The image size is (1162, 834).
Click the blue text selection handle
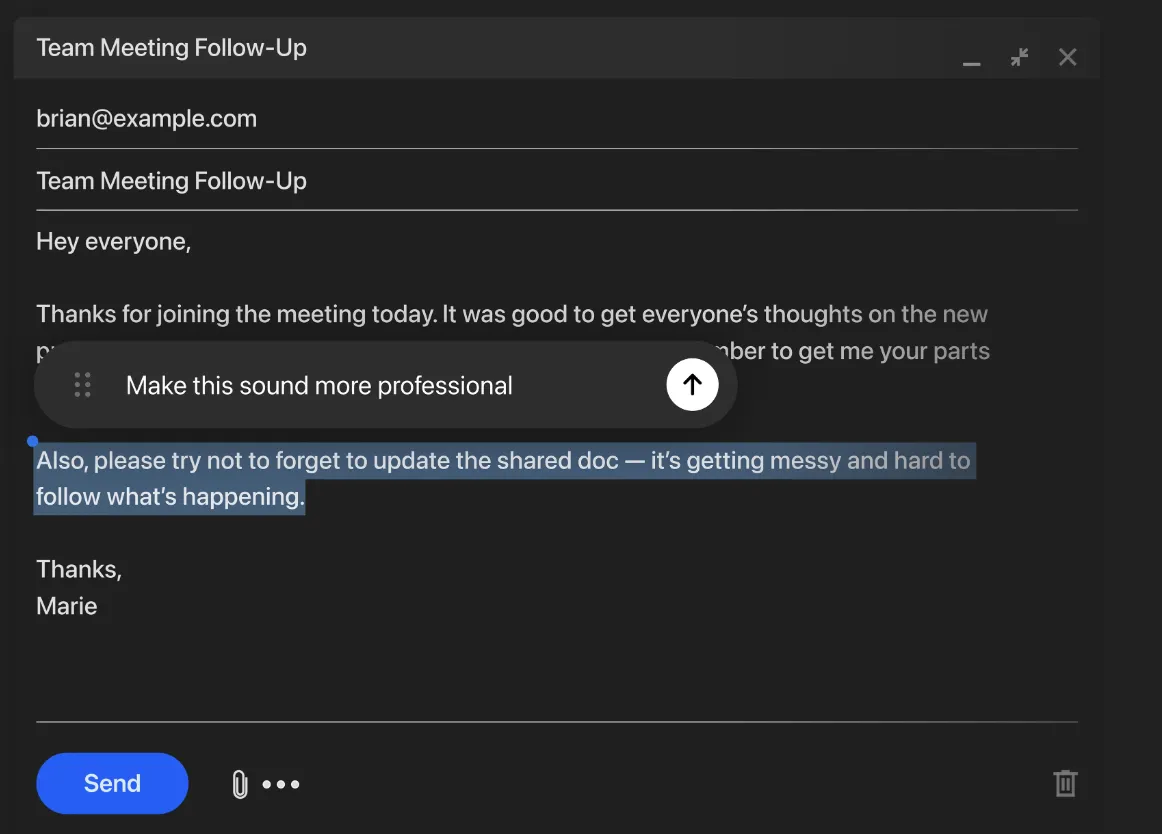pyautogui.click(x=33, y=441)
